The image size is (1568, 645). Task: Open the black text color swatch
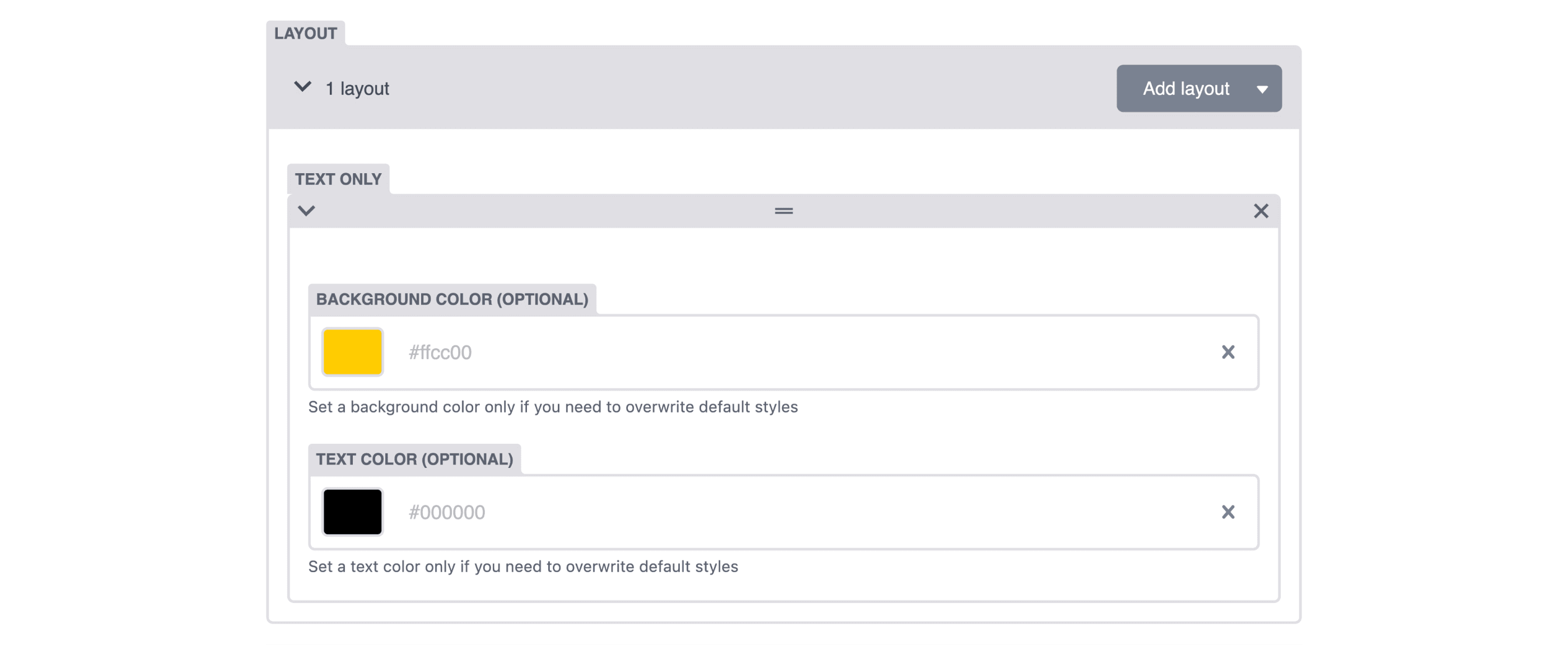[352, 512]
